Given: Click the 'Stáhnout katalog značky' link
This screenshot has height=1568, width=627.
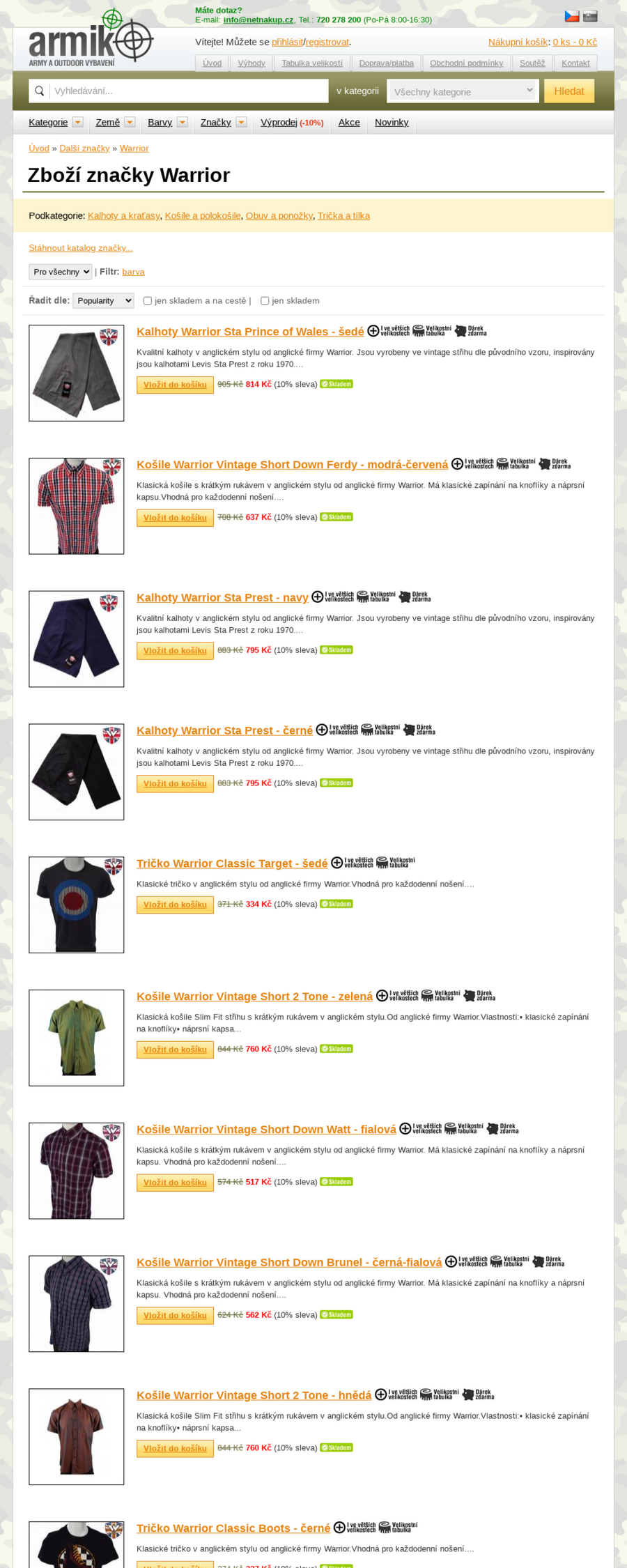Looking at the screenshot, I should pyautogui.click(x=81, y=247).
